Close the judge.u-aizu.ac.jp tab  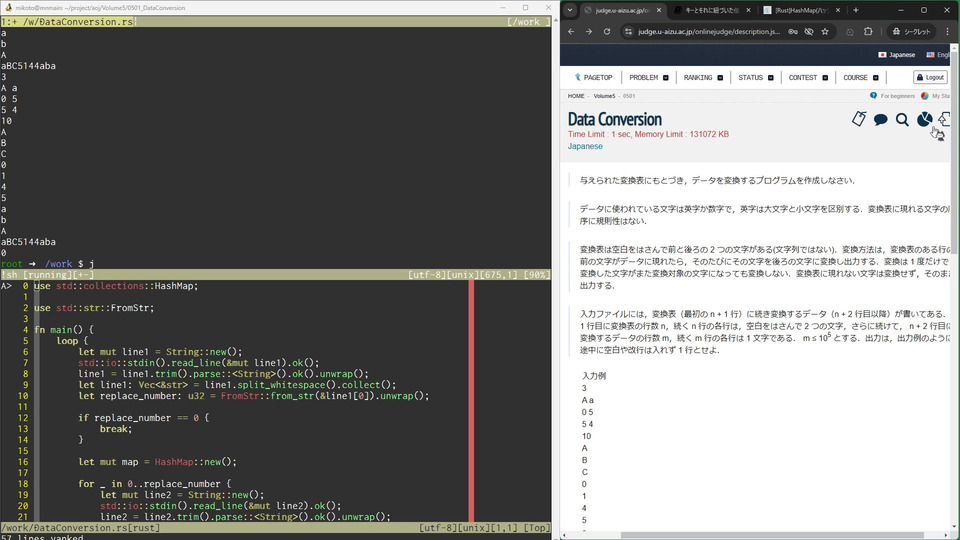659,10
